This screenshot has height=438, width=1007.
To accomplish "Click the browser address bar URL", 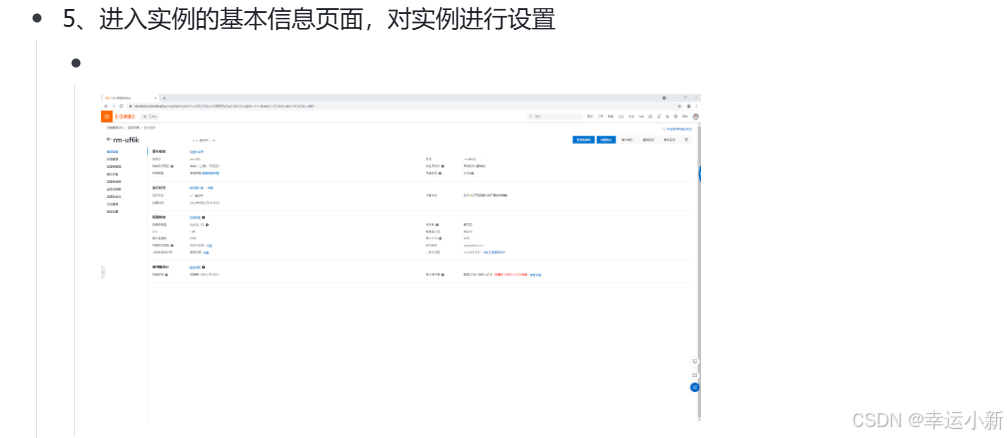I will pyautogui.click(x=225, y=106).
